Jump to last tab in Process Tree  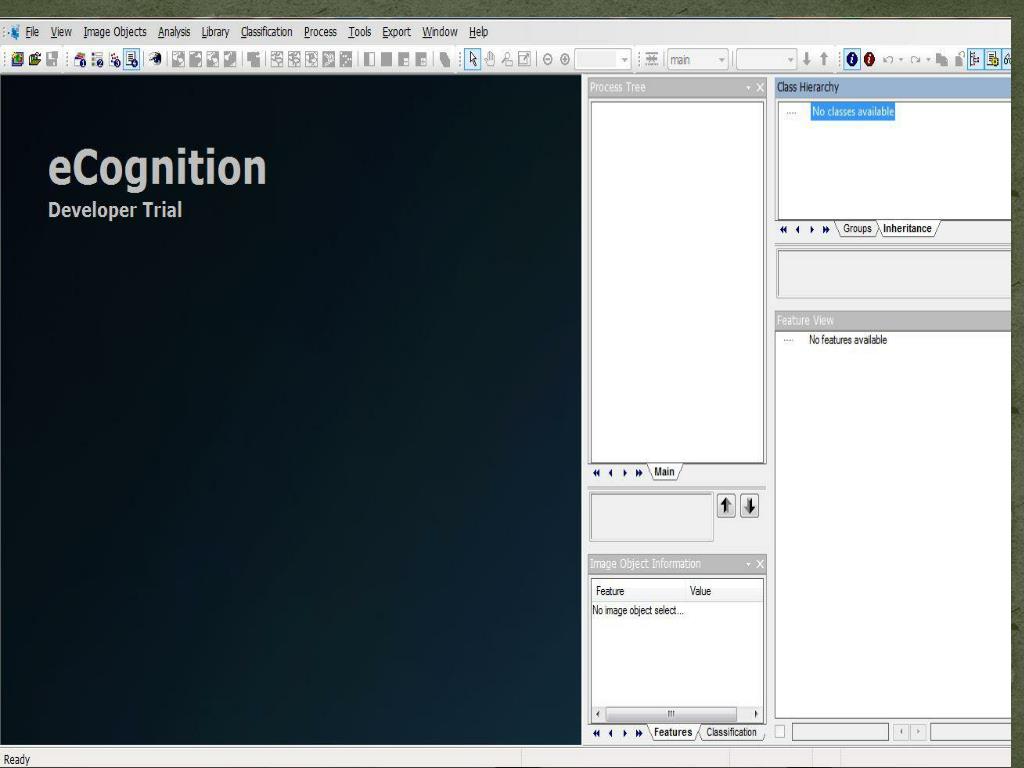coord(639,473)
